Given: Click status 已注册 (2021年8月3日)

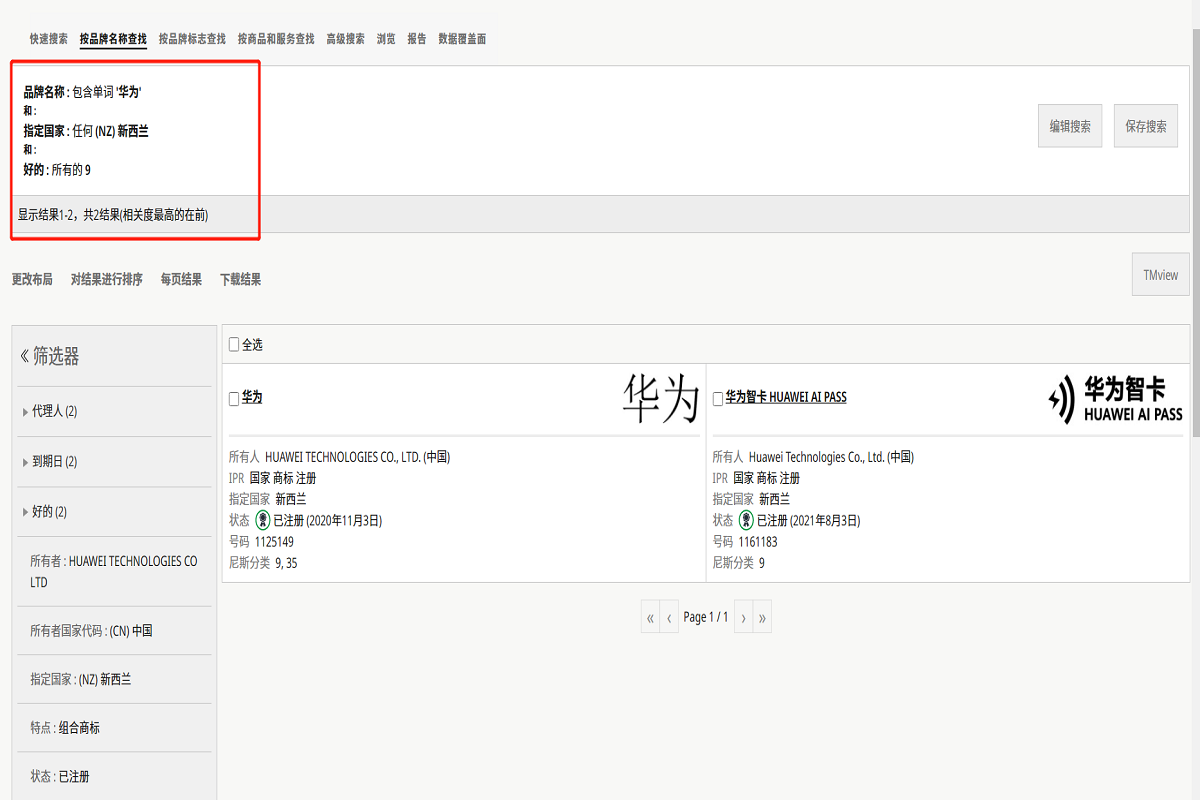Looking at the screenshot, I should 808,520.
